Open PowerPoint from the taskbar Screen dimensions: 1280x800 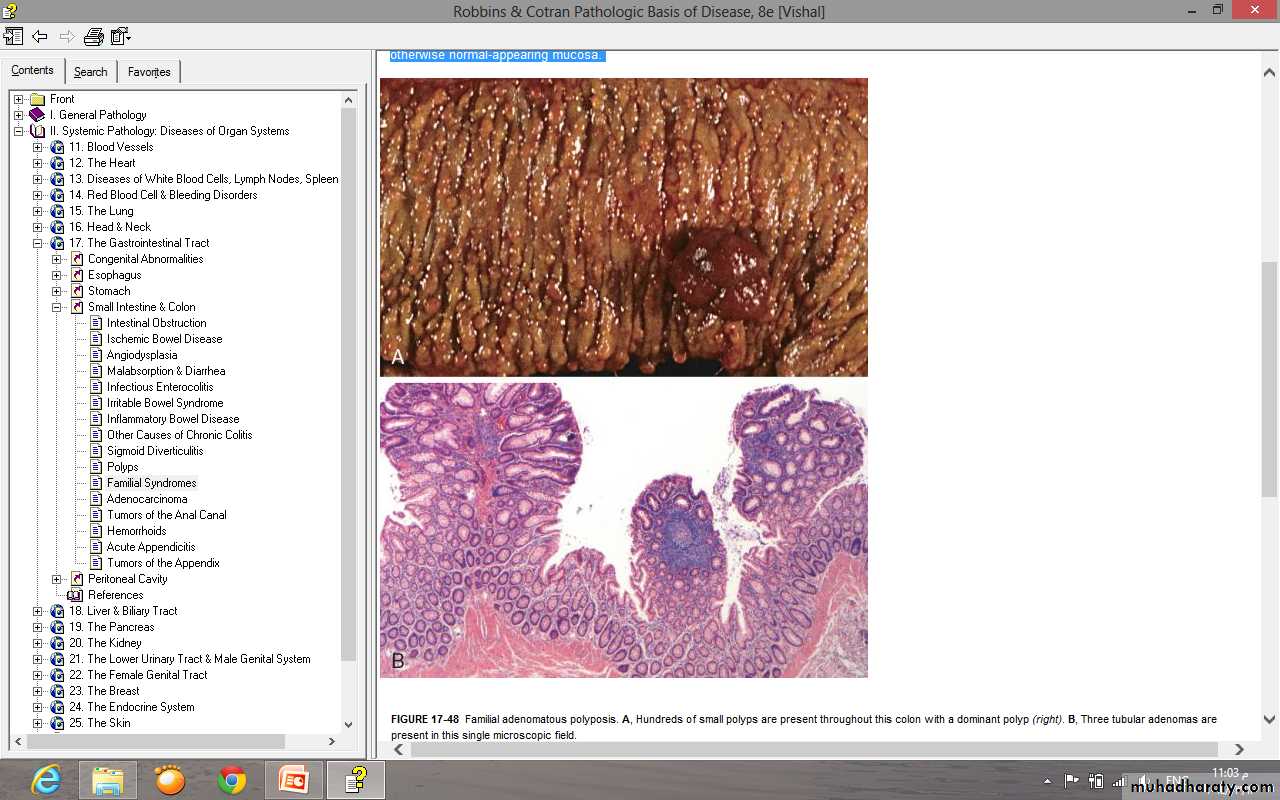(294, 779)
